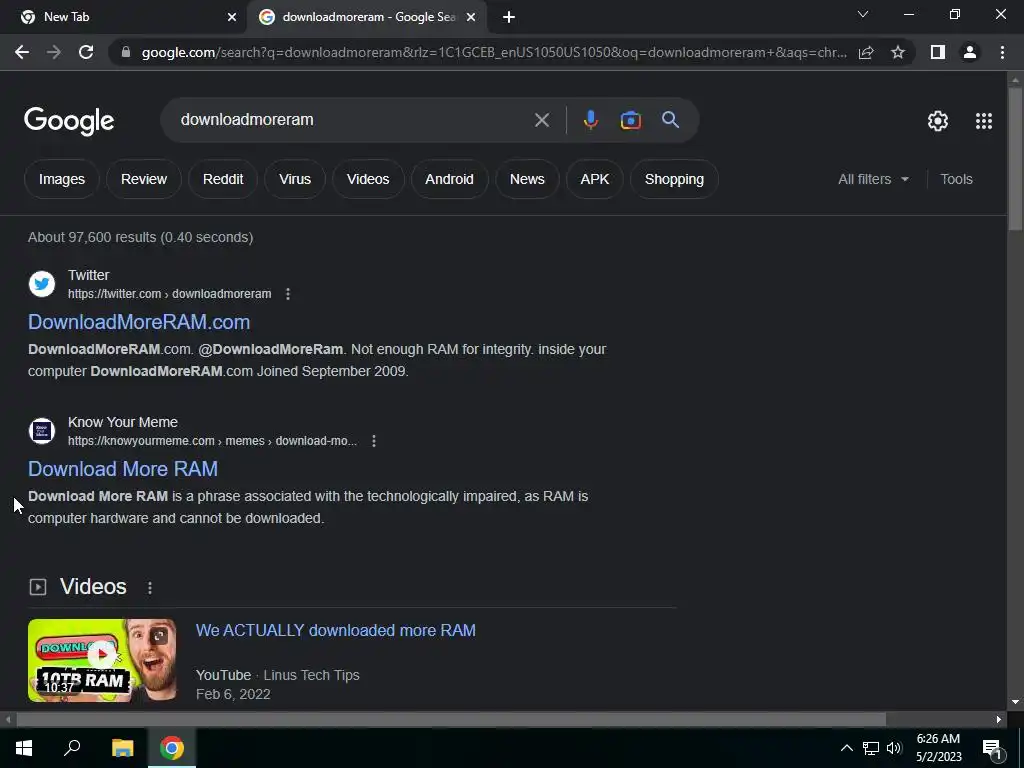Open a new browser tab

[x=509, y=17]
